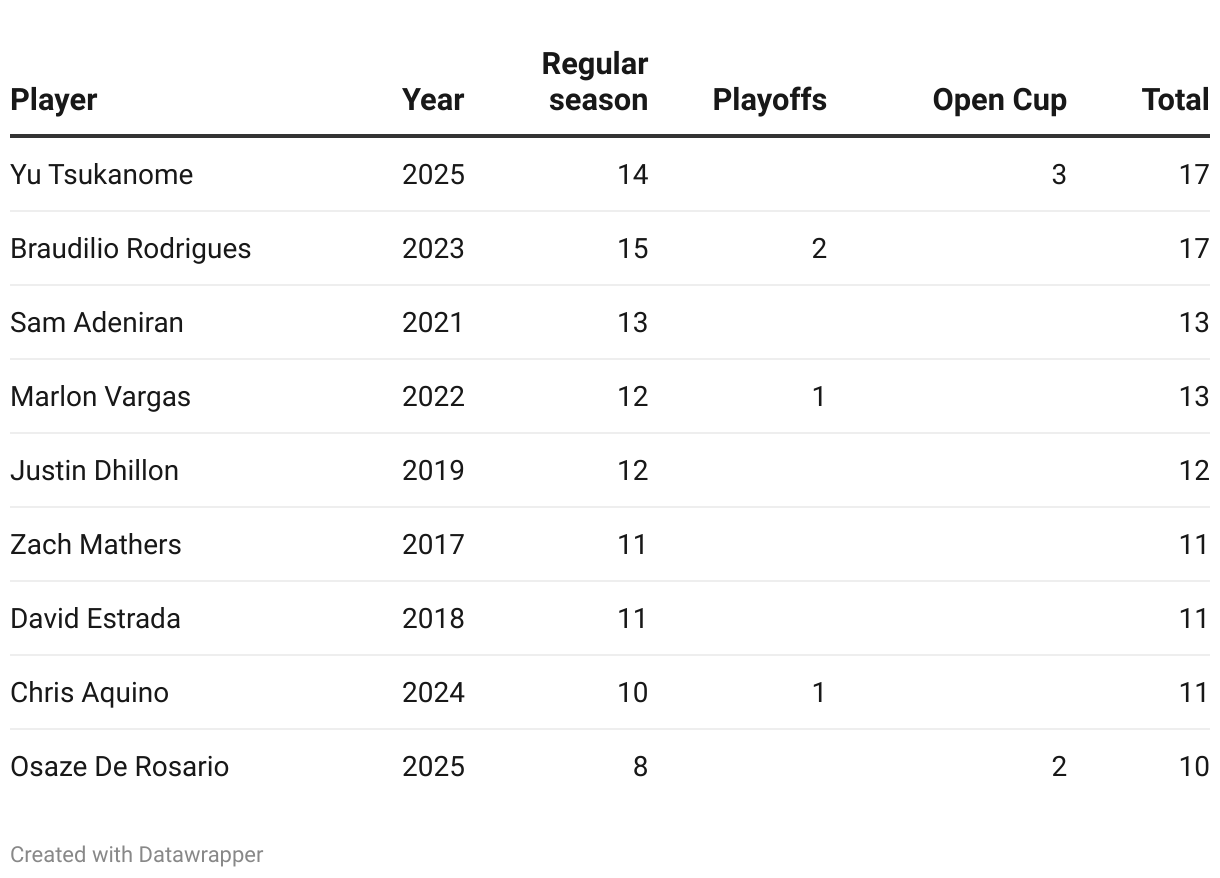
Task: Click David Estrada player name
Action: coord(96,618)
